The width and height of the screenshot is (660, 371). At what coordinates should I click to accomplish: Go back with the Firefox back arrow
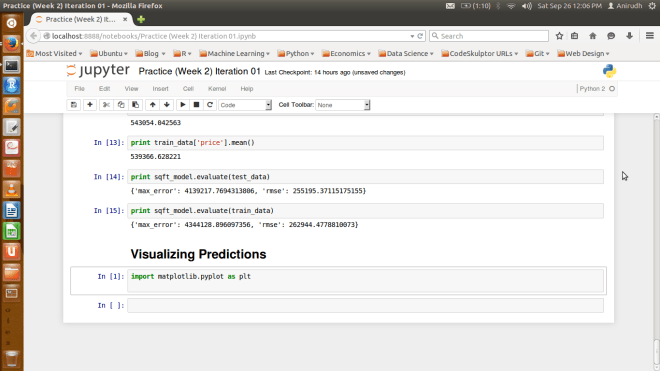(34, 36)
